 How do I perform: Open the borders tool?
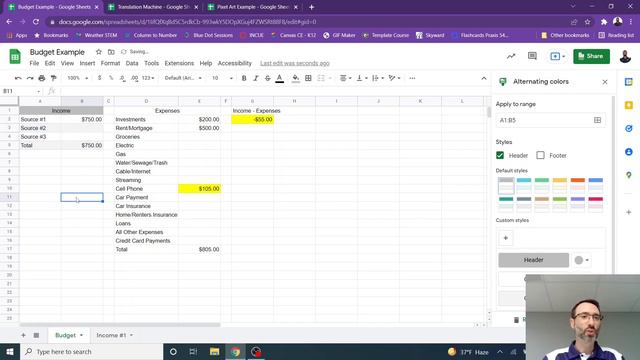click(308, 78)
